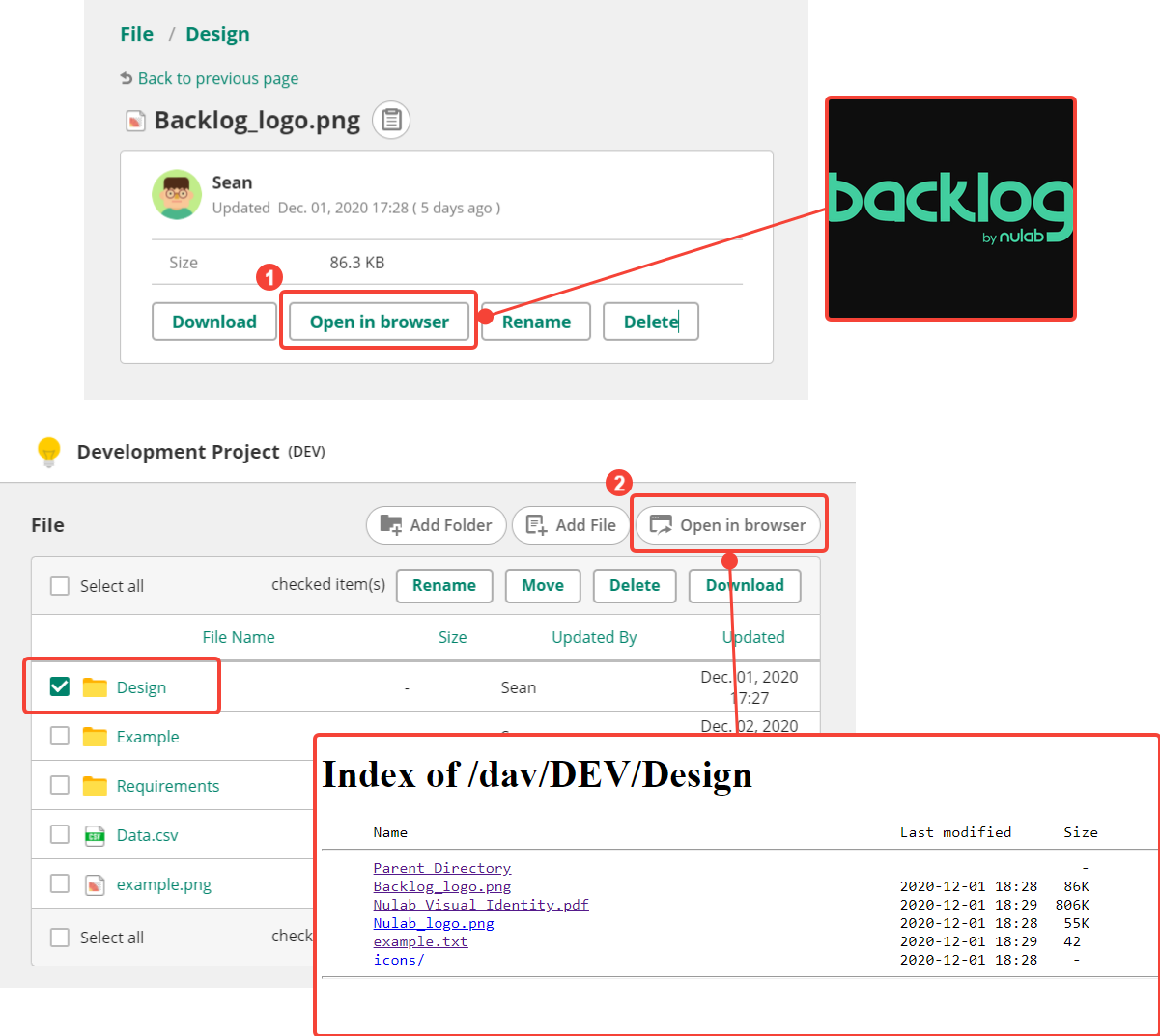
Task: Open the Design folder link
Action: point(141,687)
